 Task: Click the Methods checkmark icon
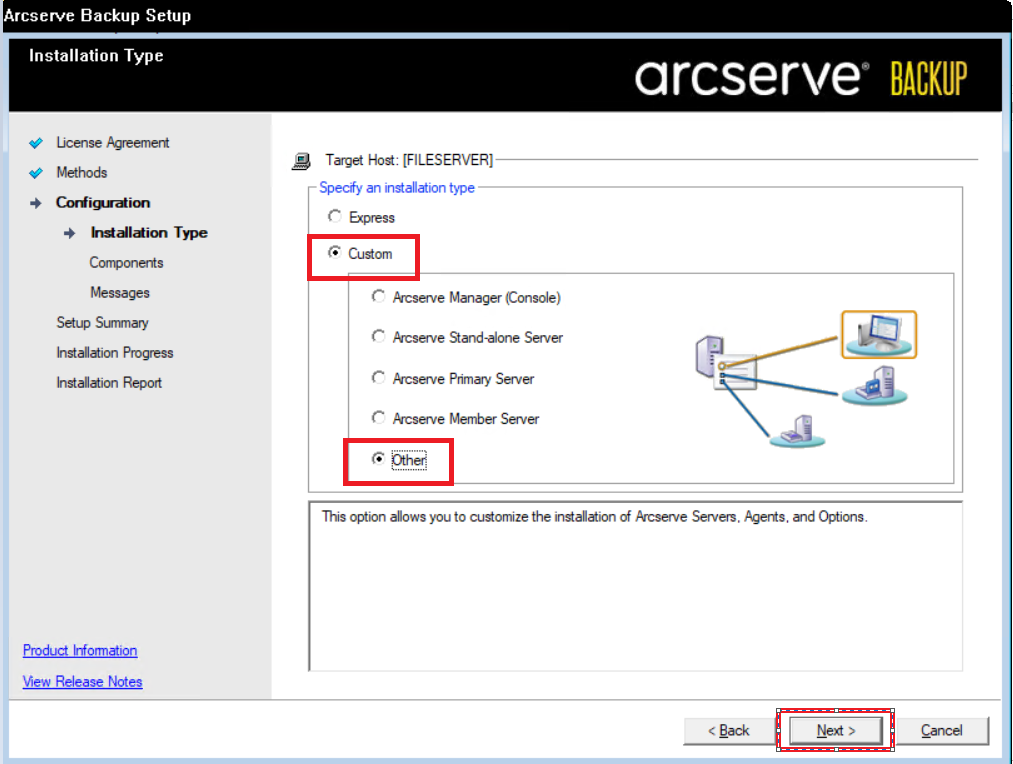tap(36, 173)
